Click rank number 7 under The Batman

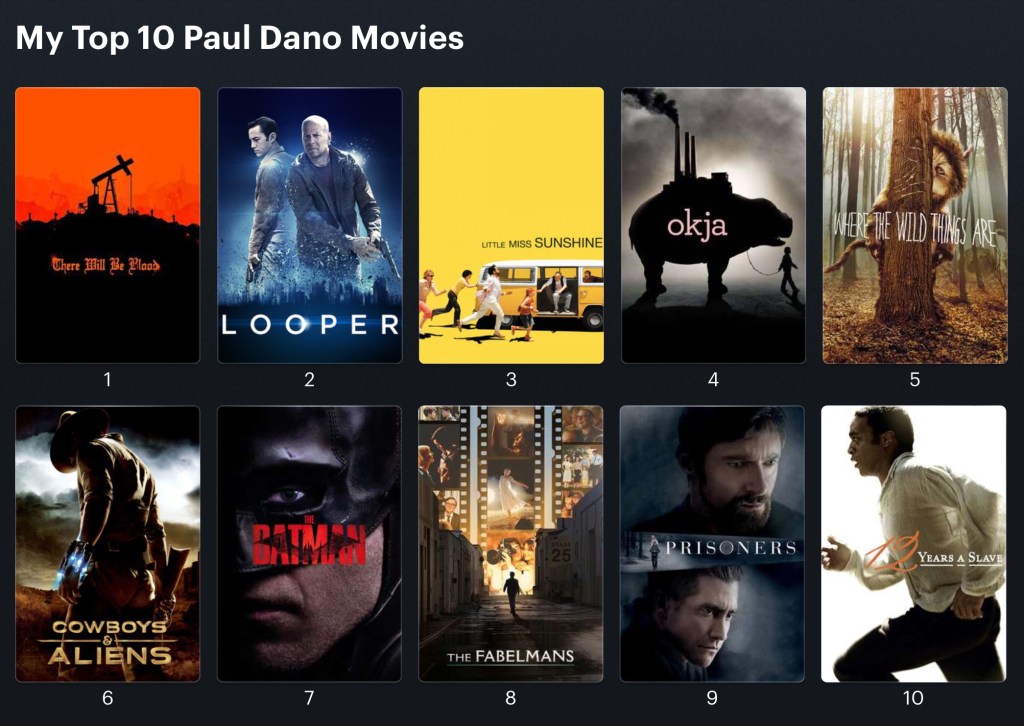pos(310,698)
